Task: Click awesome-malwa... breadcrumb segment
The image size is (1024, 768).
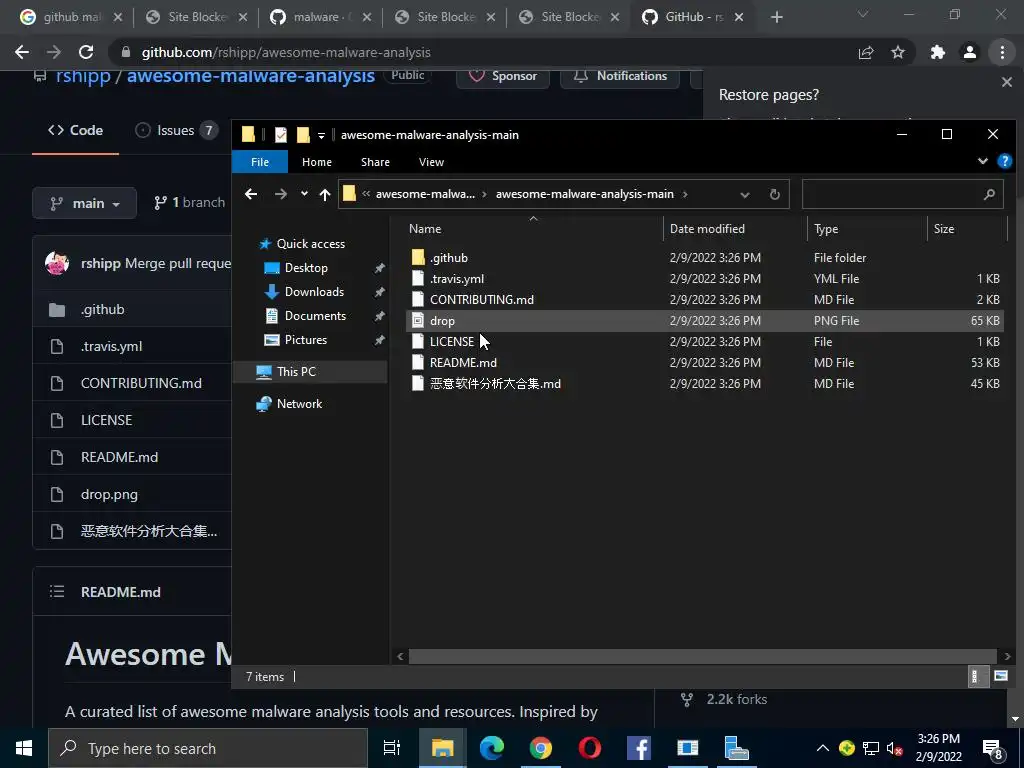Action: [x=425, y=194]
